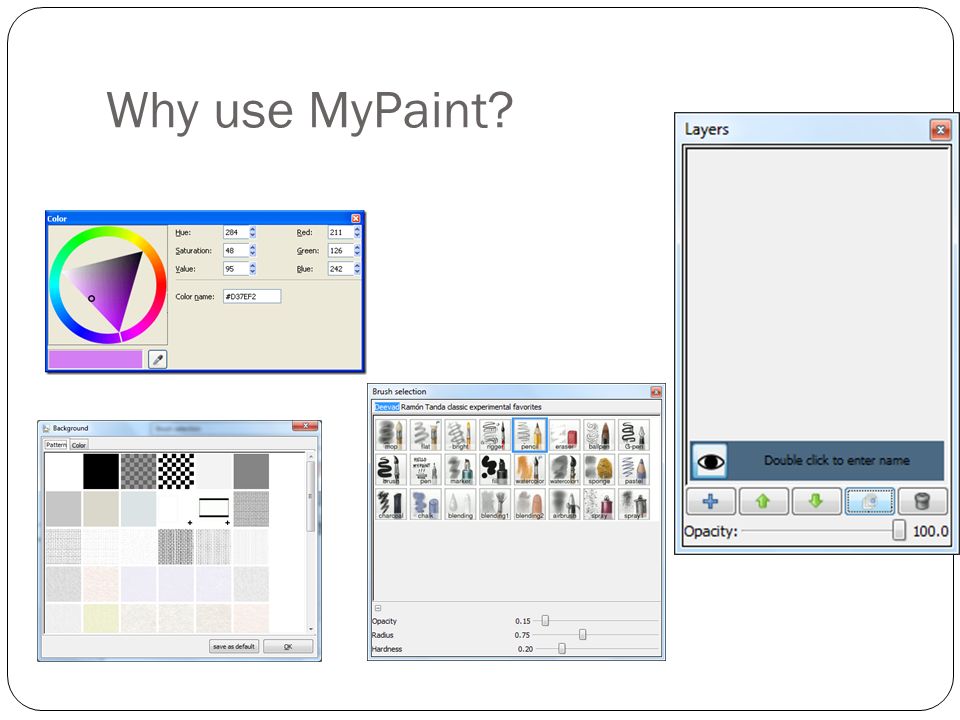Select the brush labeled 'brush'
Image resolution: width=960 pixels, height=720 pixels.
[391, 470]
